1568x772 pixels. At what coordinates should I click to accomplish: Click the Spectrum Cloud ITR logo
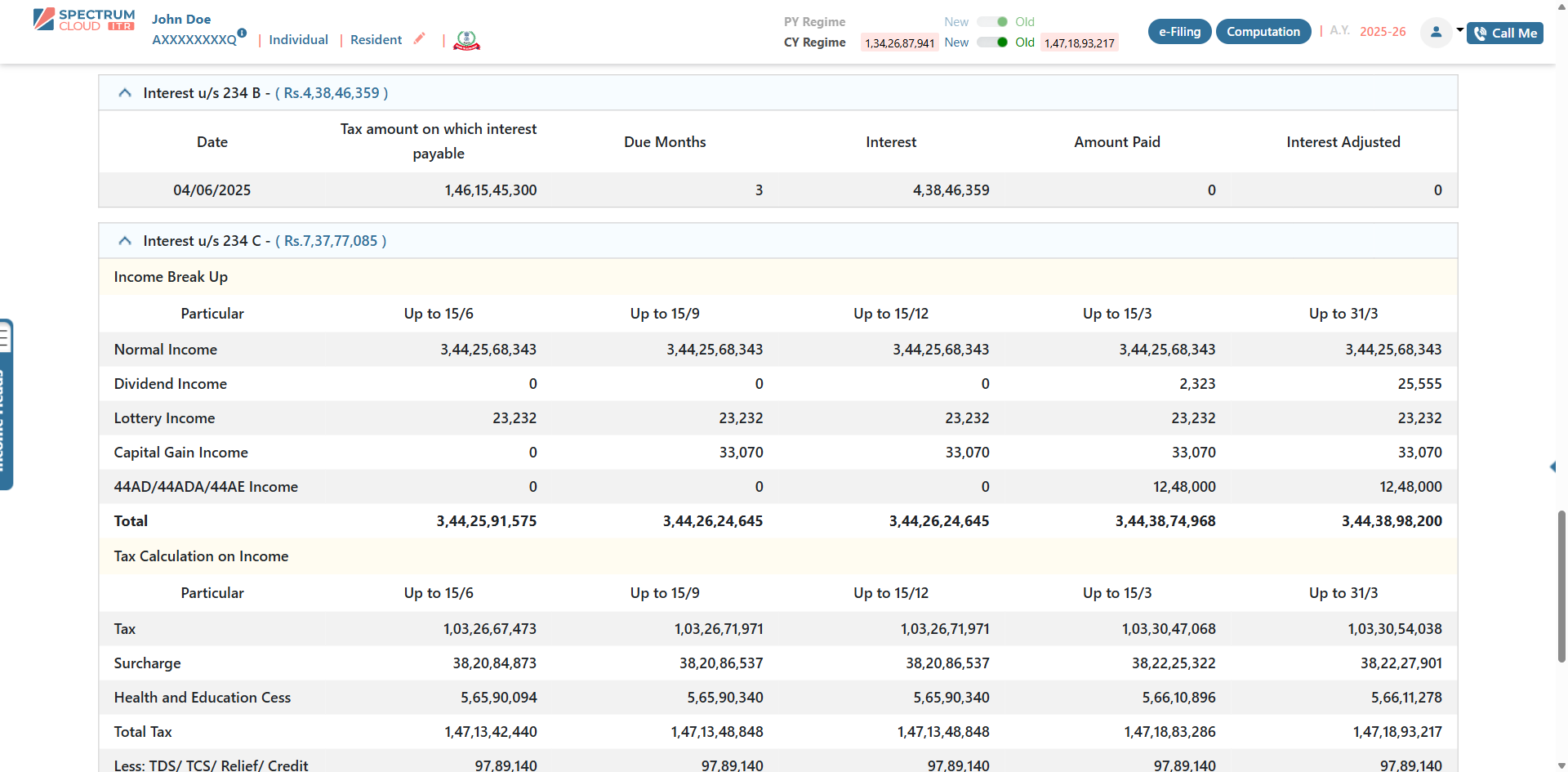[82, 18]
